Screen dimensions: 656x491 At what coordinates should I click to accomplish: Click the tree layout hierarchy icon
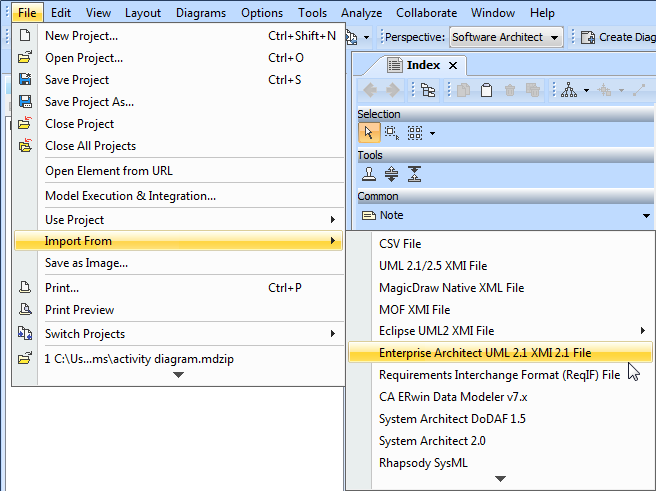tap(569, 91)
